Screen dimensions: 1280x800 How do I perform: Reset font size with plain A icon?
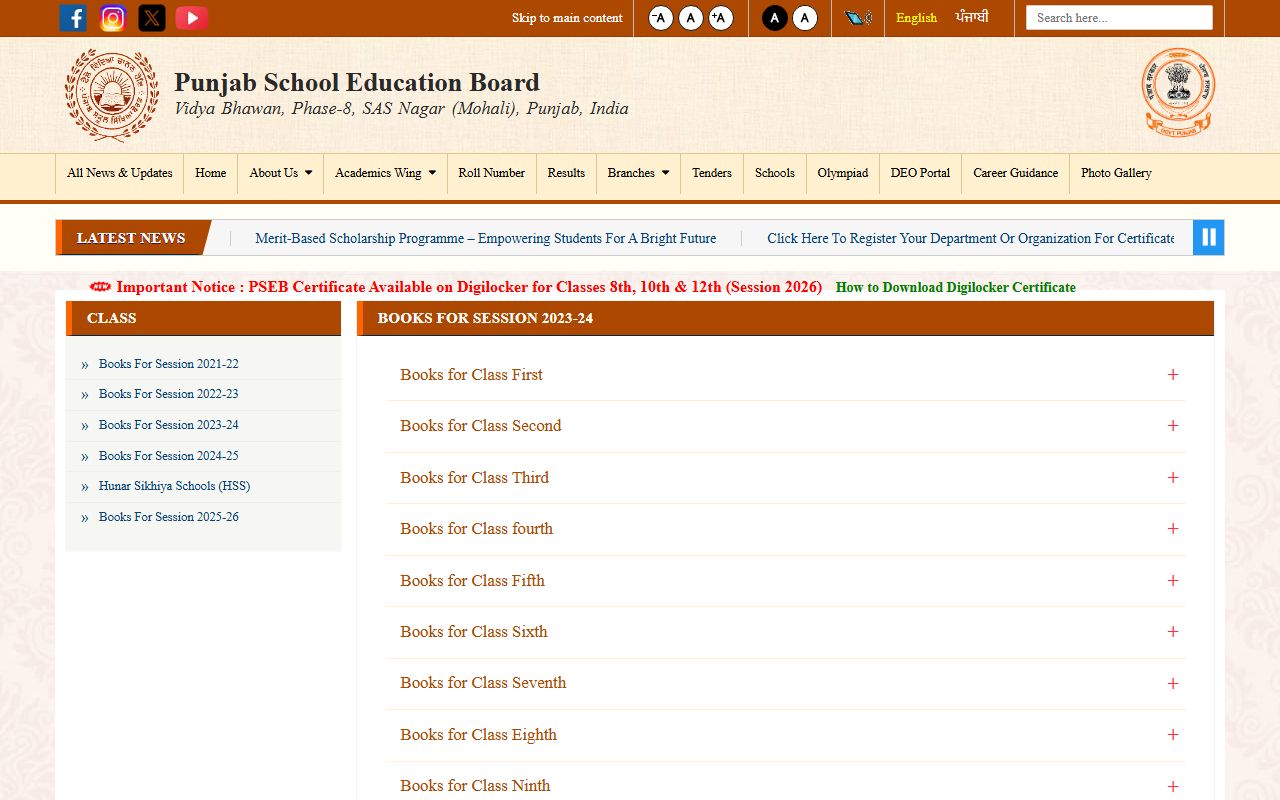tap(691, 18)
